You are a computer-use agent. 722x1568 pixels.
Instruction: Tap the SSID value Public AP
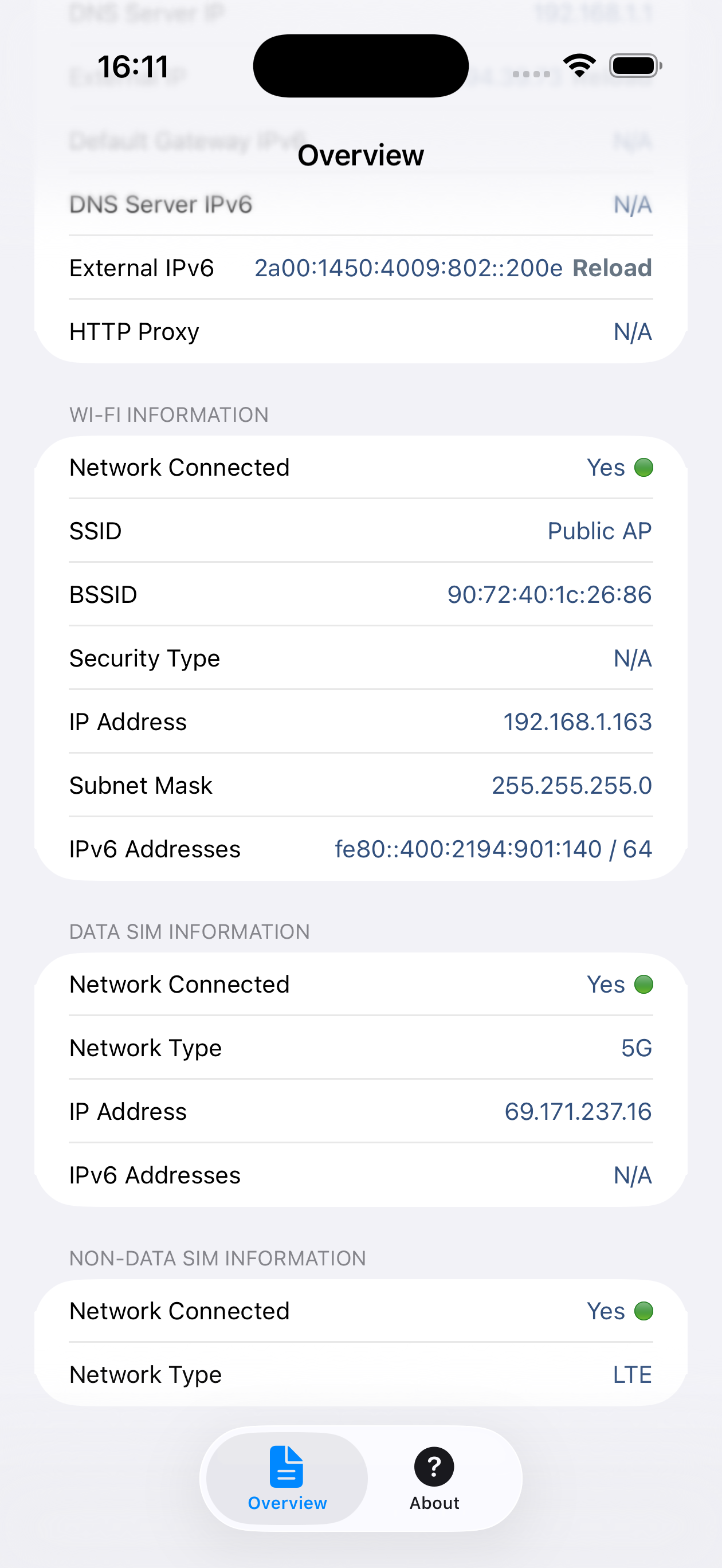[599, 531]
